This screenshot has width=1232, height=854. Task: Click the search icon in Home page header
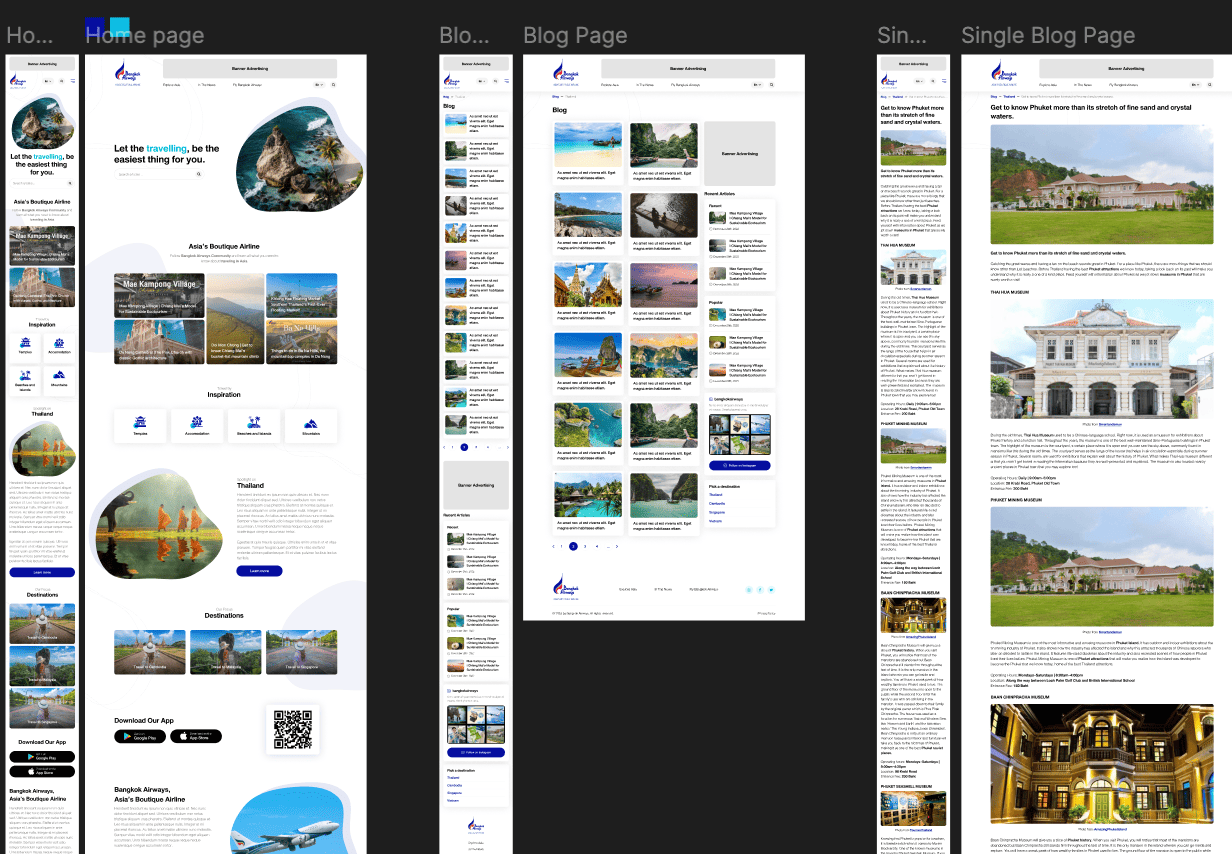tap(333, 85)
